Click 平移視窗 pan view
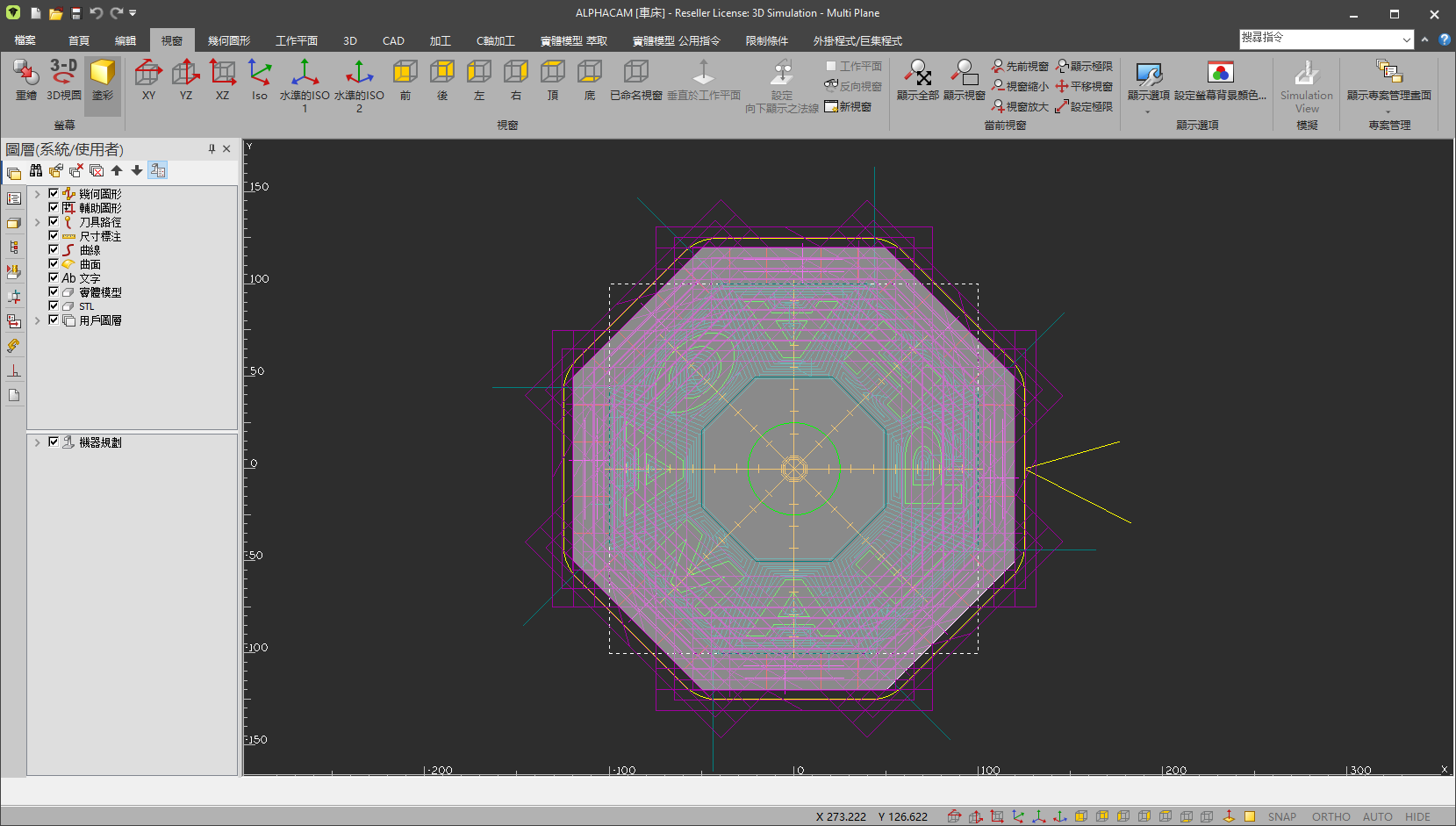The image size is (1456, 826). [1084, 86]
